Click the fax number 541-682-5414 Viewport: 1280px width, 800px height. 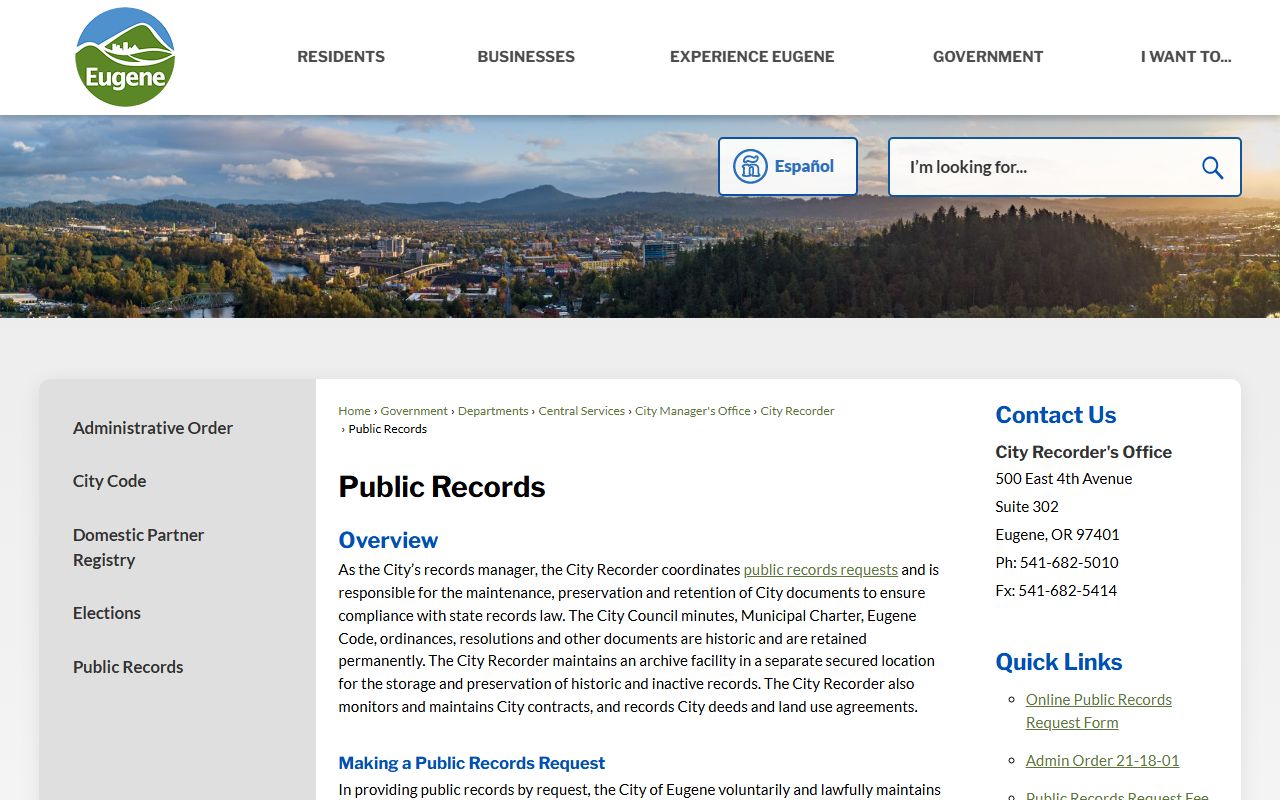[1068, 591]
